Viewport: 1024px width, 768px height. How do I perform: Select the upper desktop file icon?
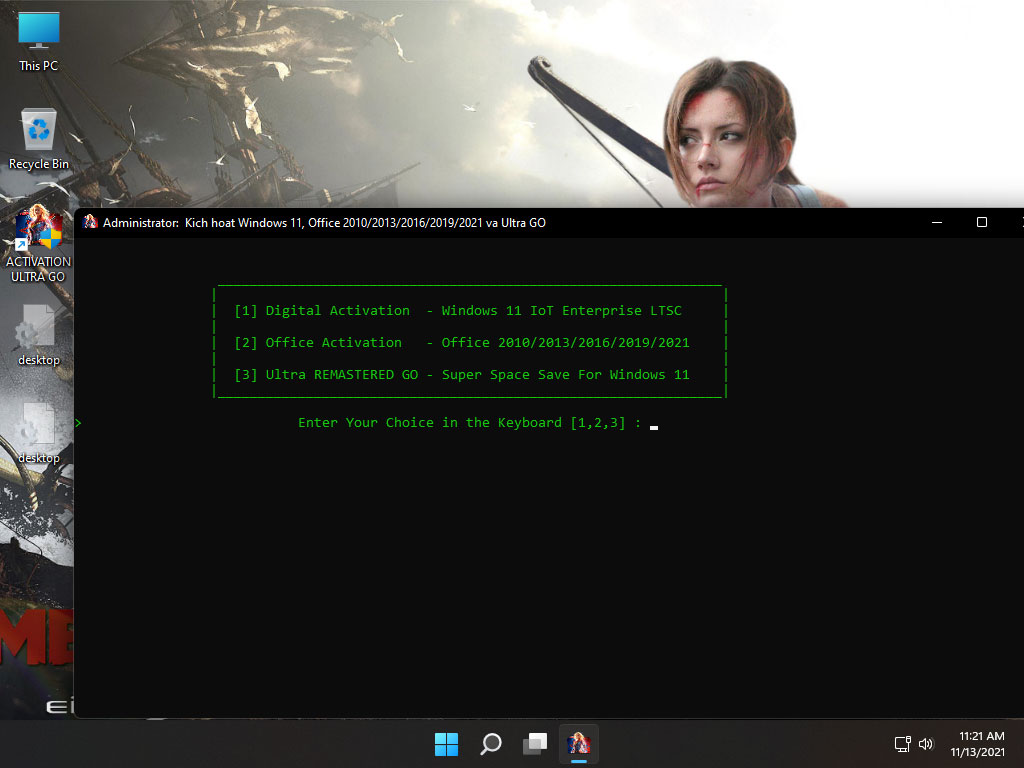[39, 335]
